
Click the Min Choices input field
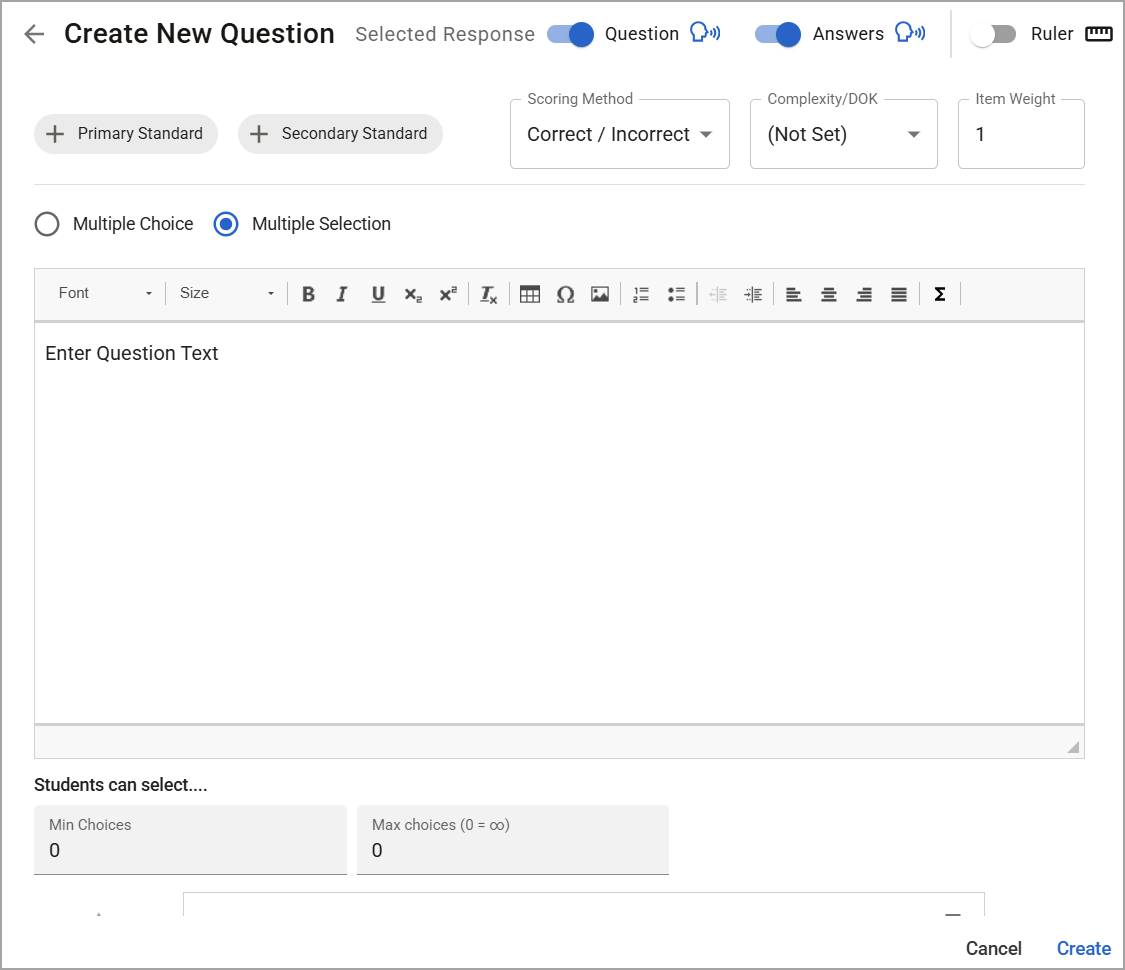(190, 840)
